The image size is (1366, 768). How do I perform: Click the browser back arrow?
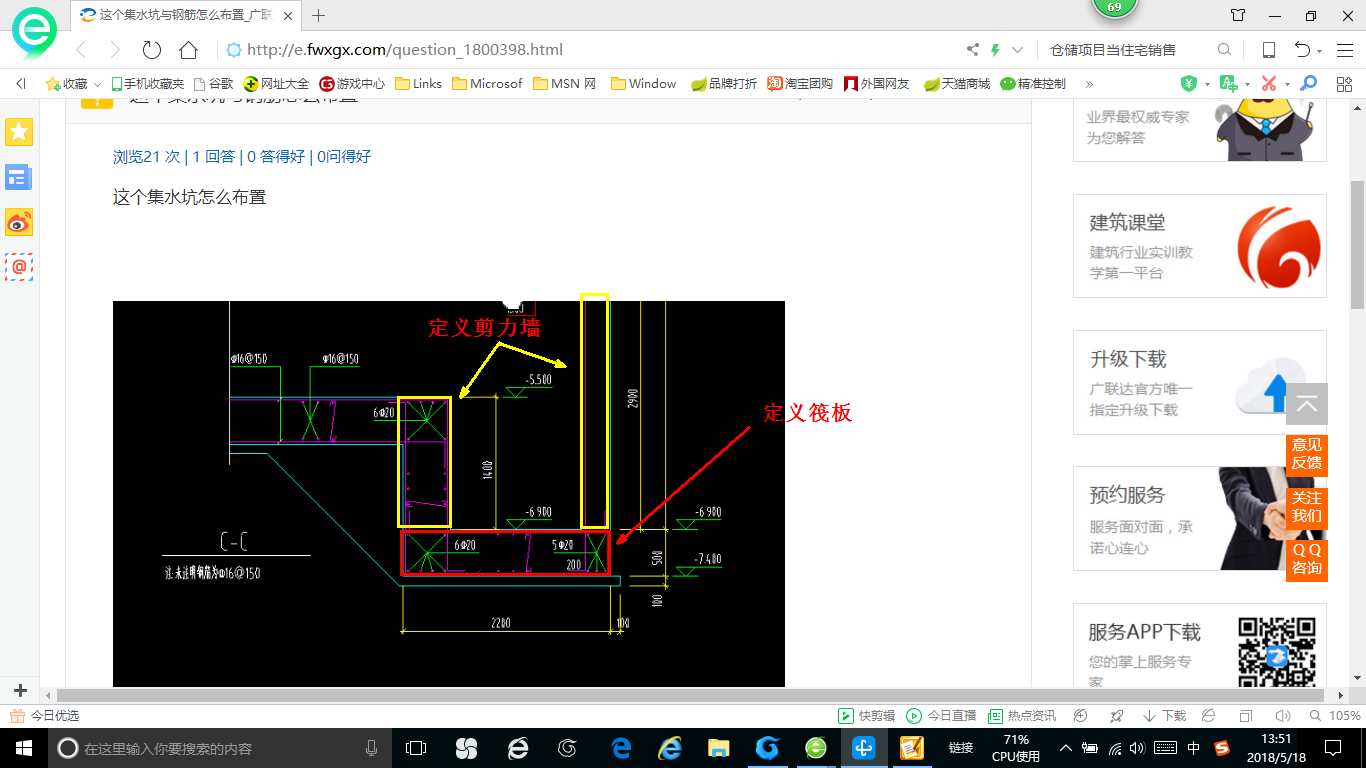(81, 50)
